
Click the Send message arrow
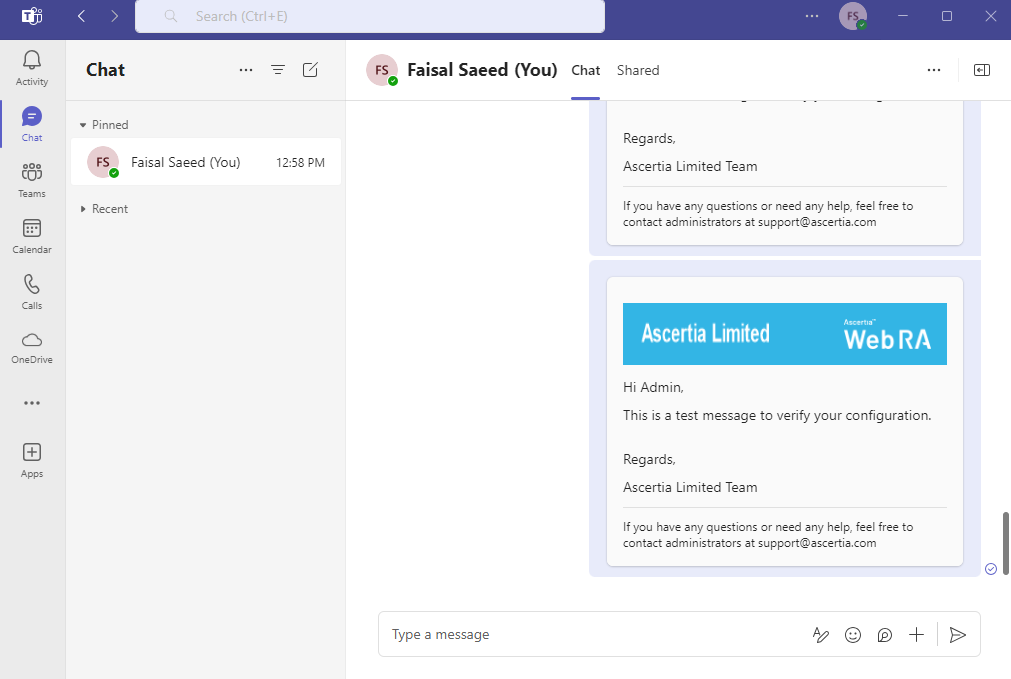(x=957, y=635)
